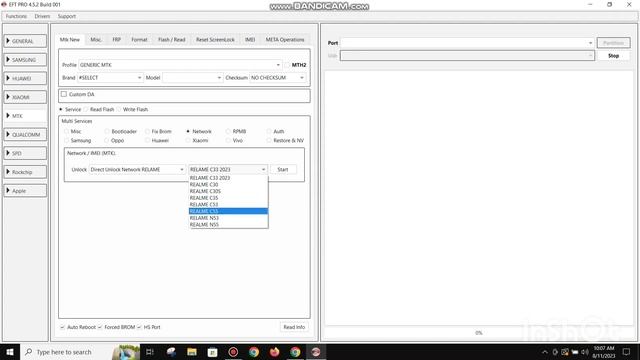Toggle the Auto Reboot checkbox
This screenshot has height=360, width=640.
pos(62,327)
